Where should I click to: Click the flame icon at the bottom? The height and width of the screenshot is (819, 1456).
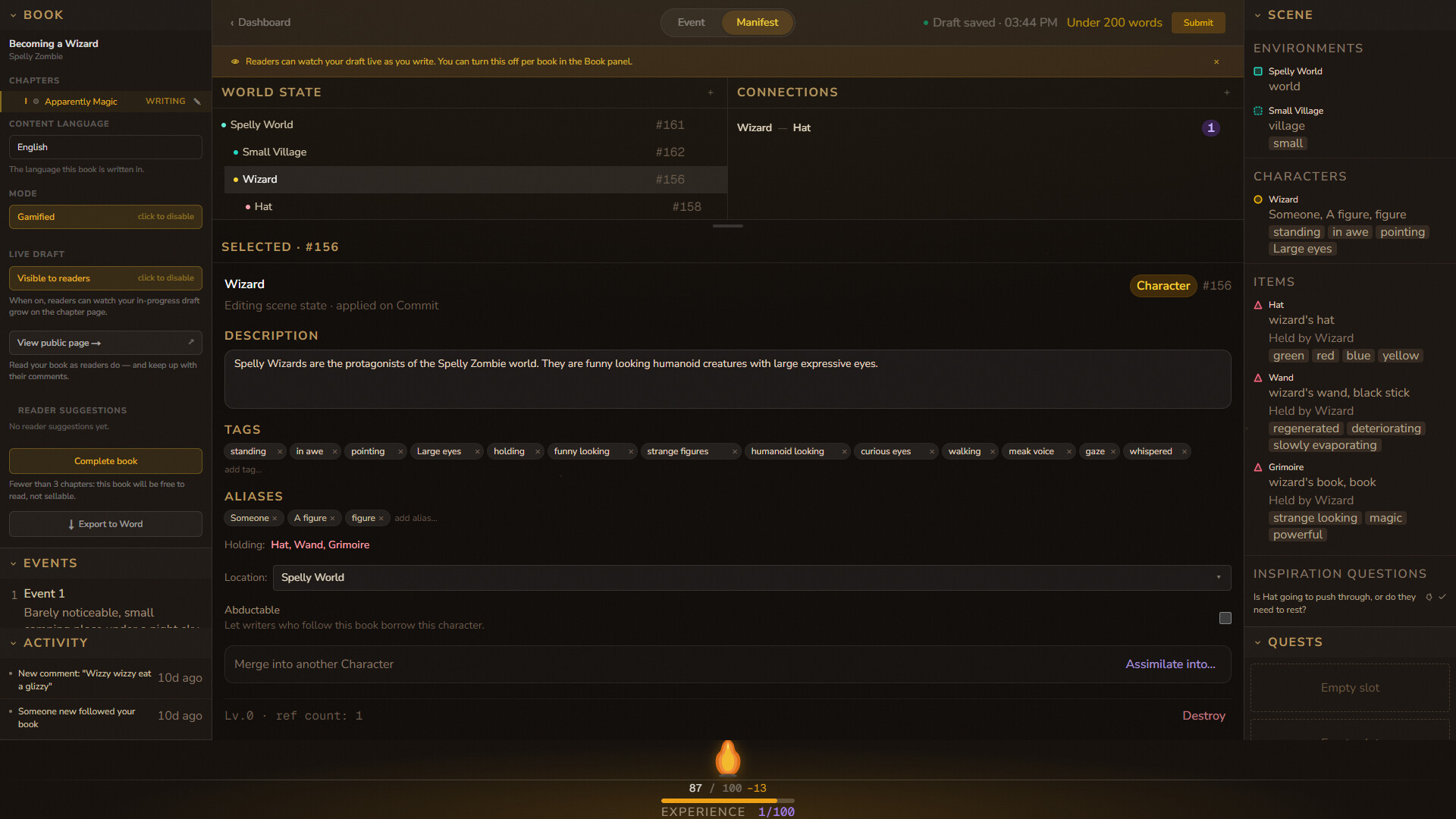(728, 758)
